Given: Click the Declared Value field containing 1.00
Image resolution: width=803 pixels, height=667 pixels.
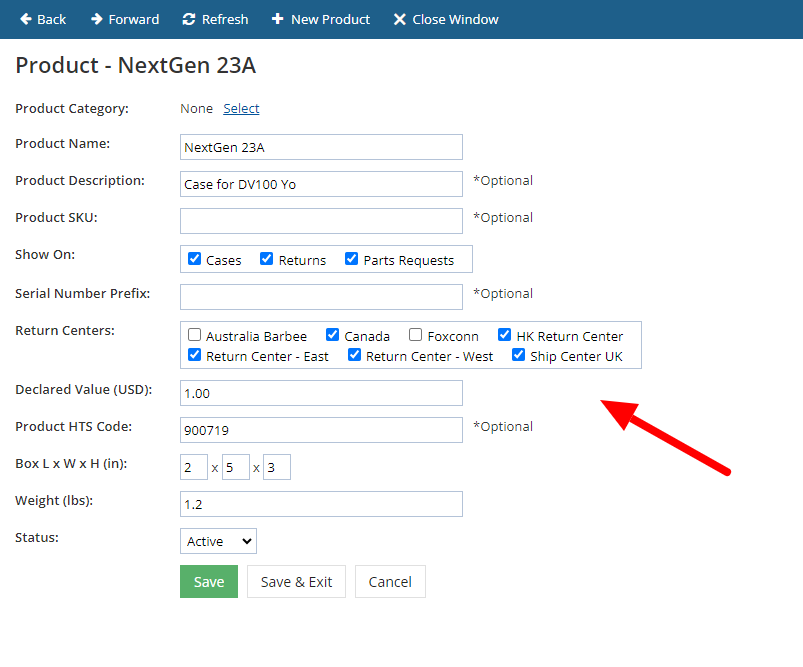Looking at the screenshot, I should pos(320,392).
